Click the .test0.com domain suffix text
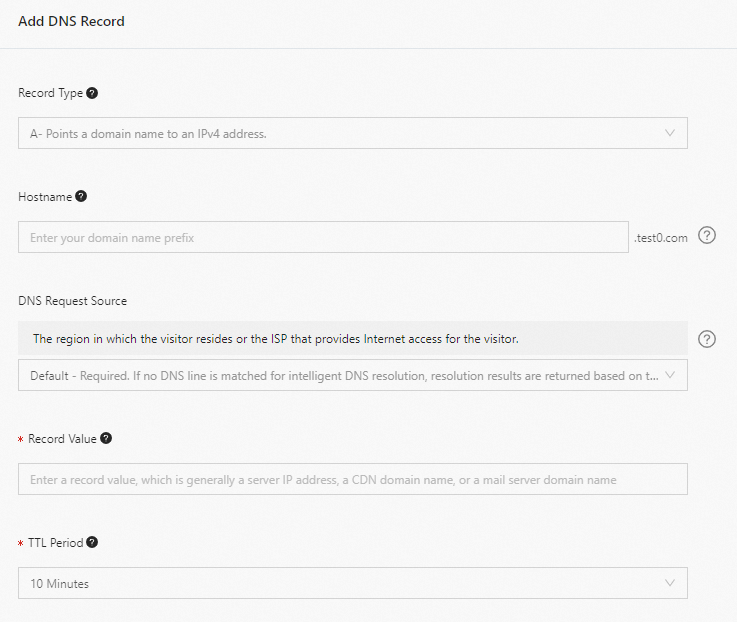The width and height of the screenshot is (737, 622). click(661, 238)
